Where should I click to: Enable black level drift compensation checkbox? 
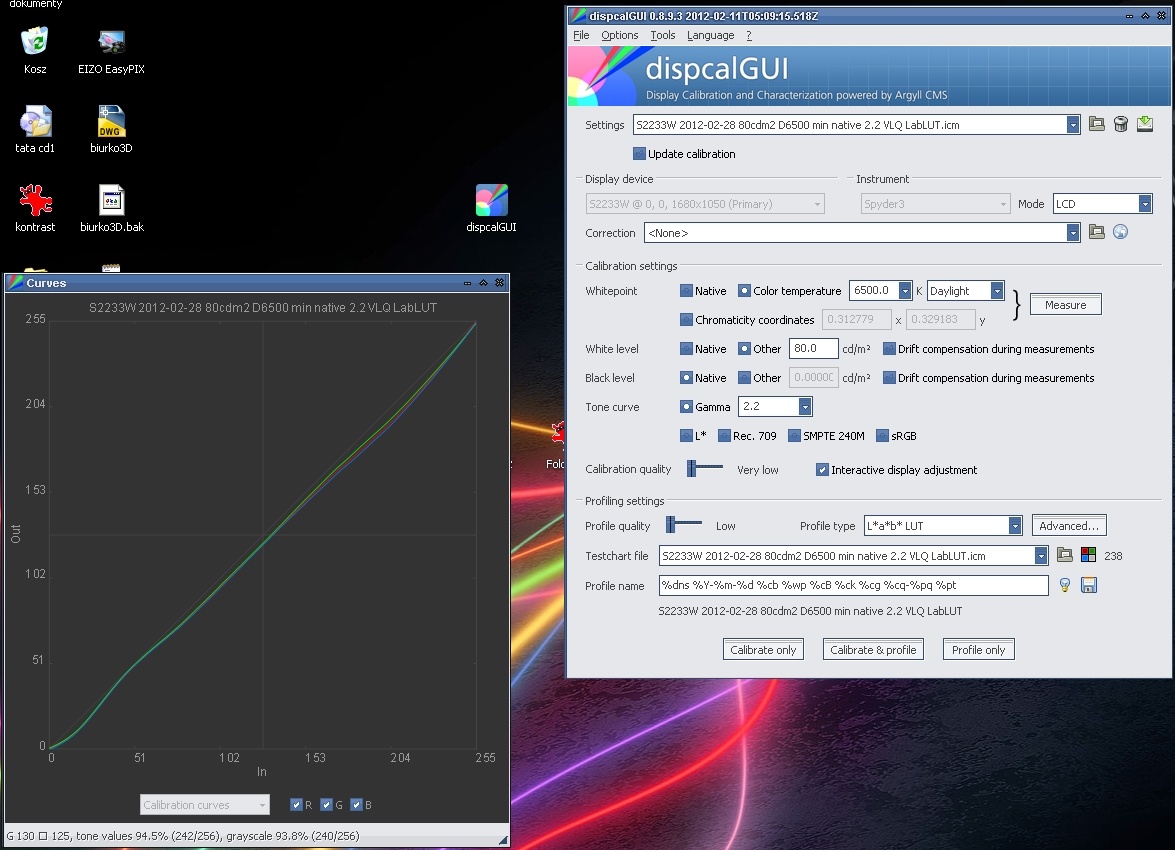coord(889,378)
